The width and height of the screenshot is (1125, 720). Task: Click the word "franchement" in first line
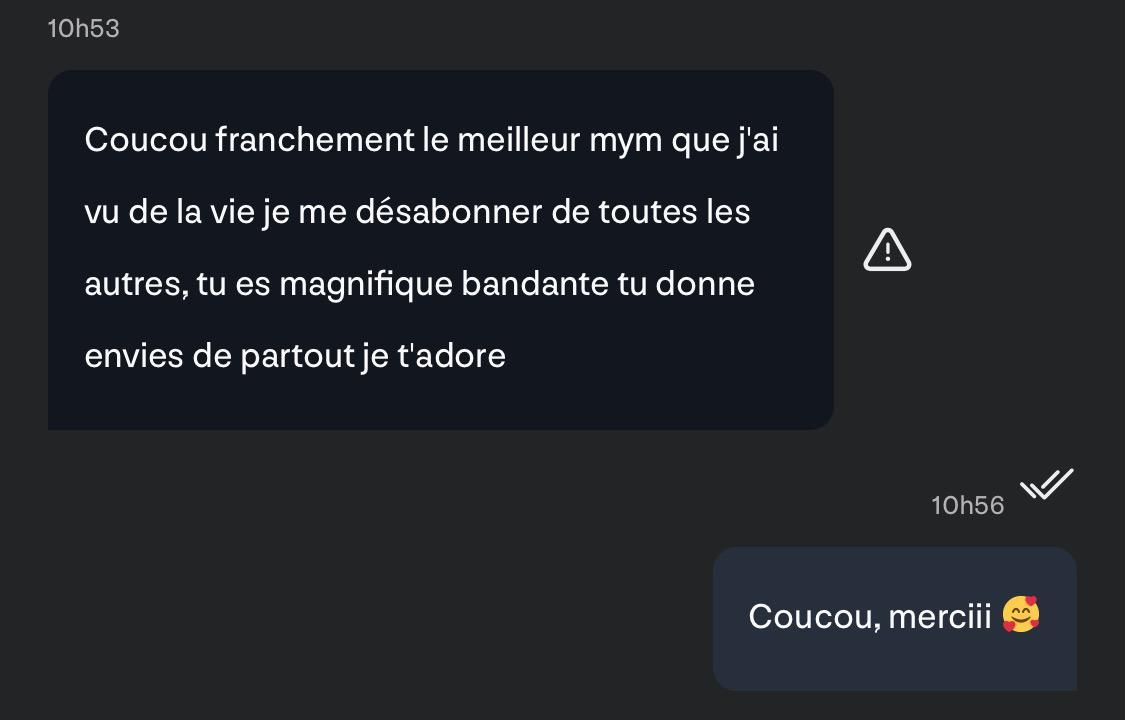314,139
